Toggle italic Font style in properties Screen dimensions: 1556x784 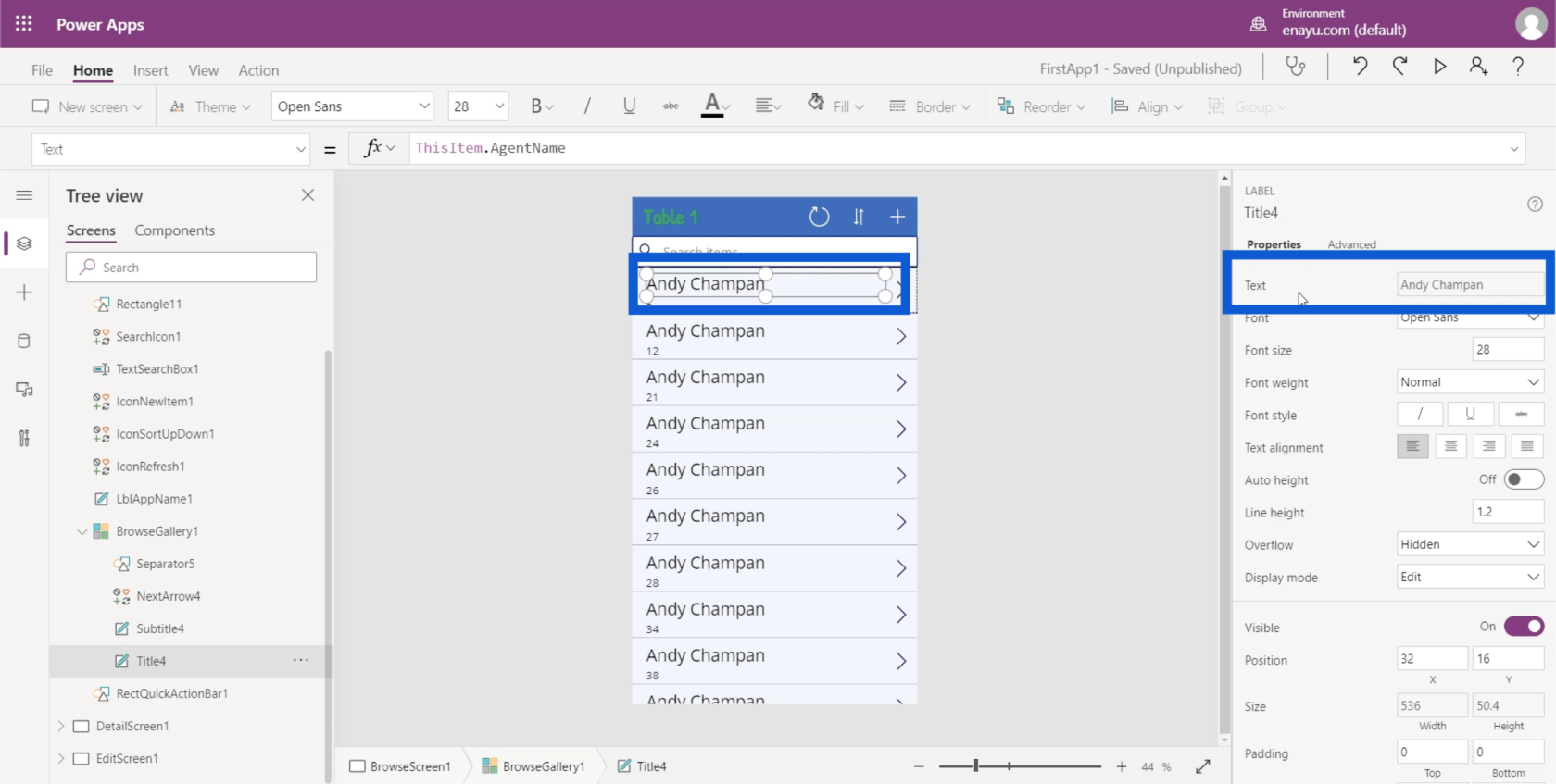coord(1420,414)
